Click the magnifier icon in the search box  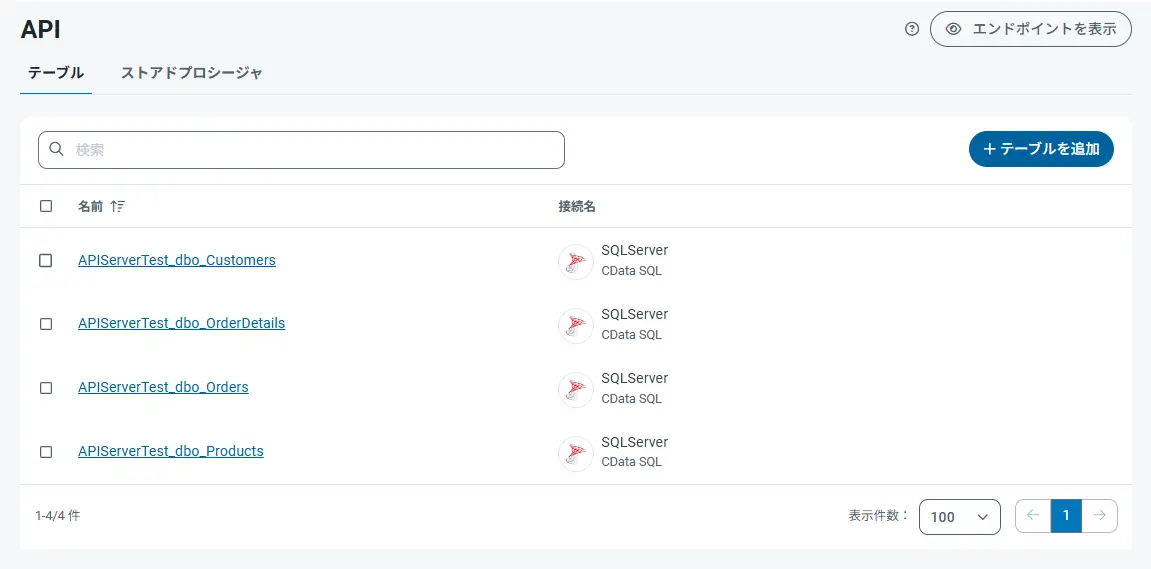click(x=57, y=149)
